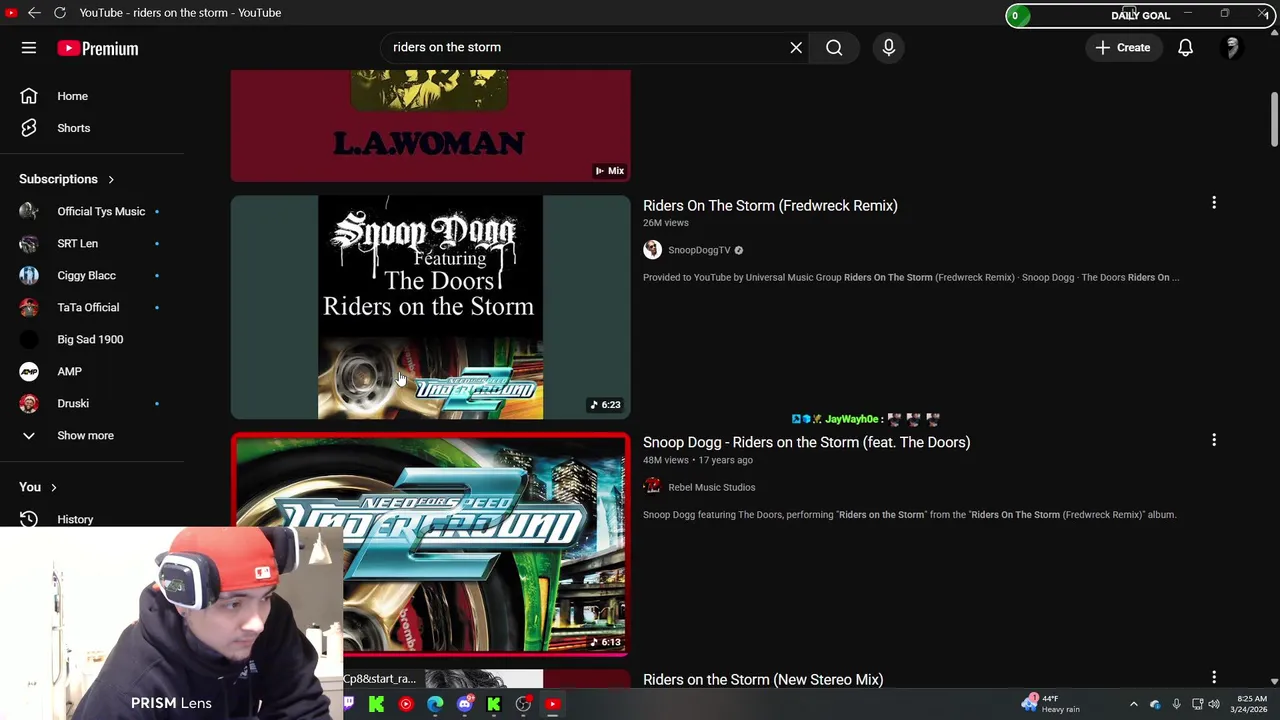This screenshot has width=1280, height=720.
Task: Open the account avatar menu
Action: pyautogui.click(x=1232, y=48)
